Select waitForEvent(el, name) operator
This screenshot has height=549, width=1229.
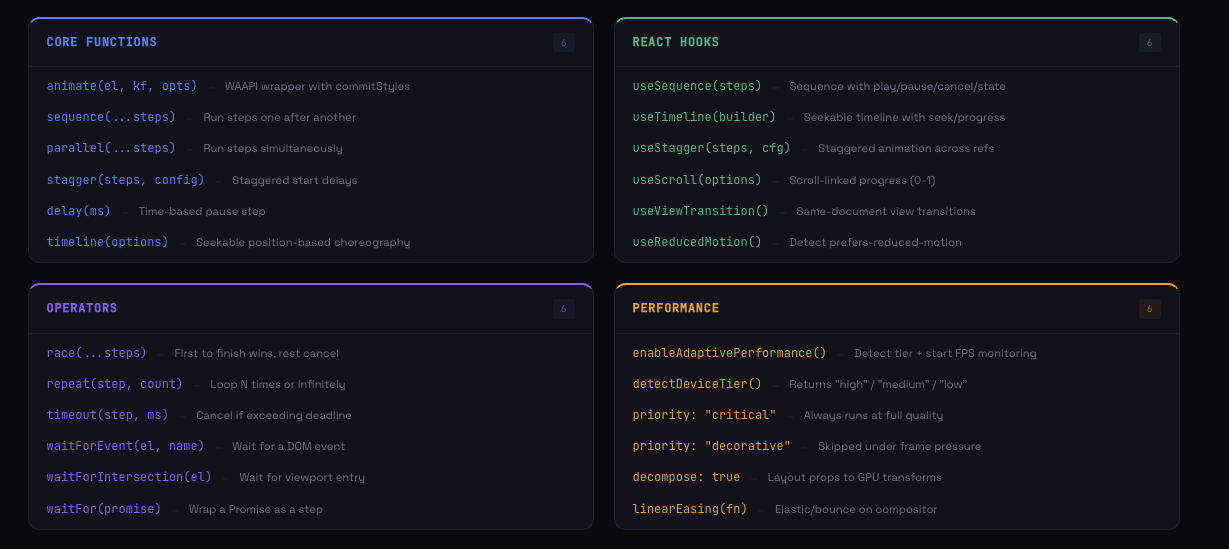125,446
